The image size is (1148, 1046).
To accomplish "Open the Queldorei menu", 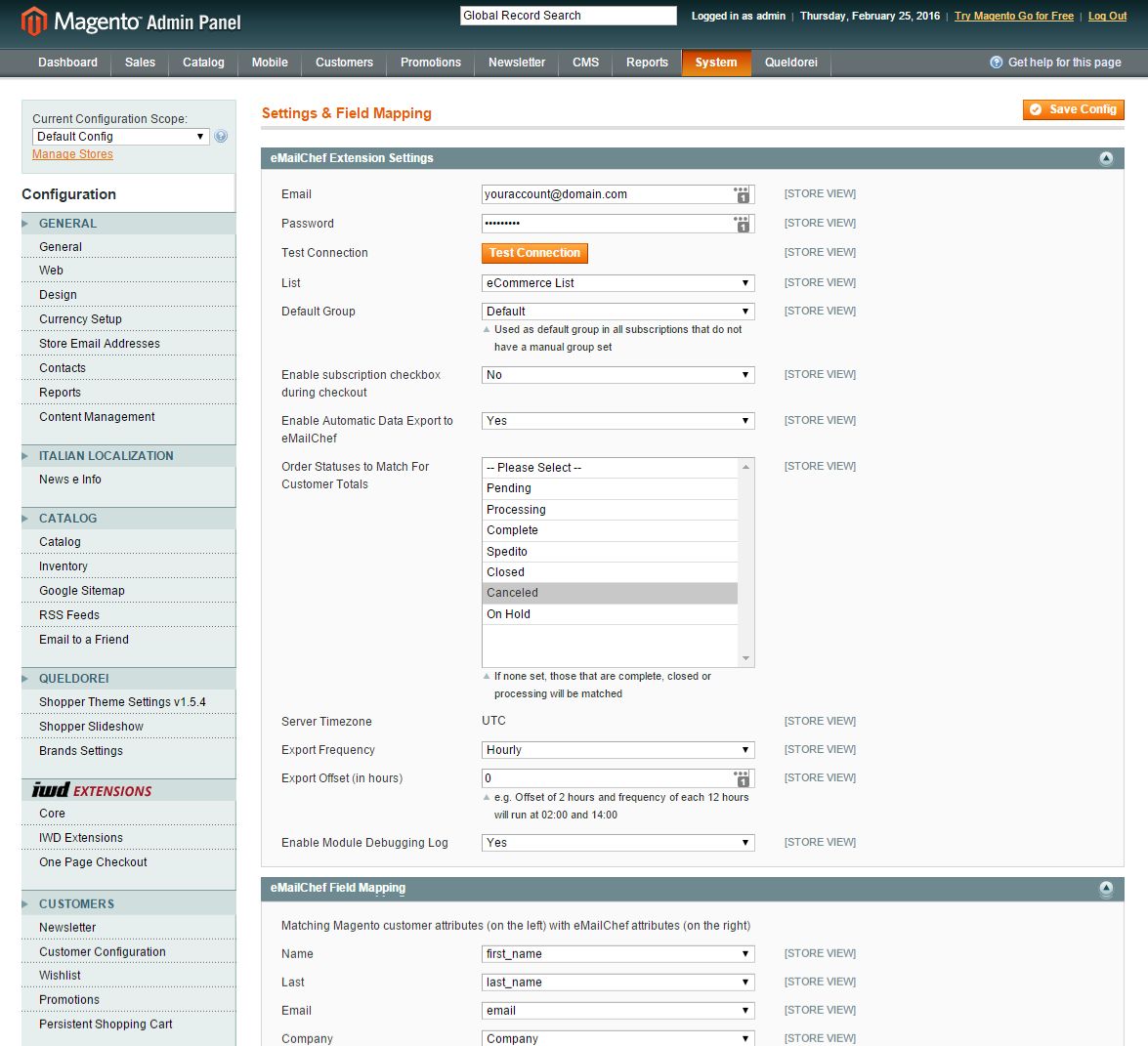I will click(x=790, y=63).
